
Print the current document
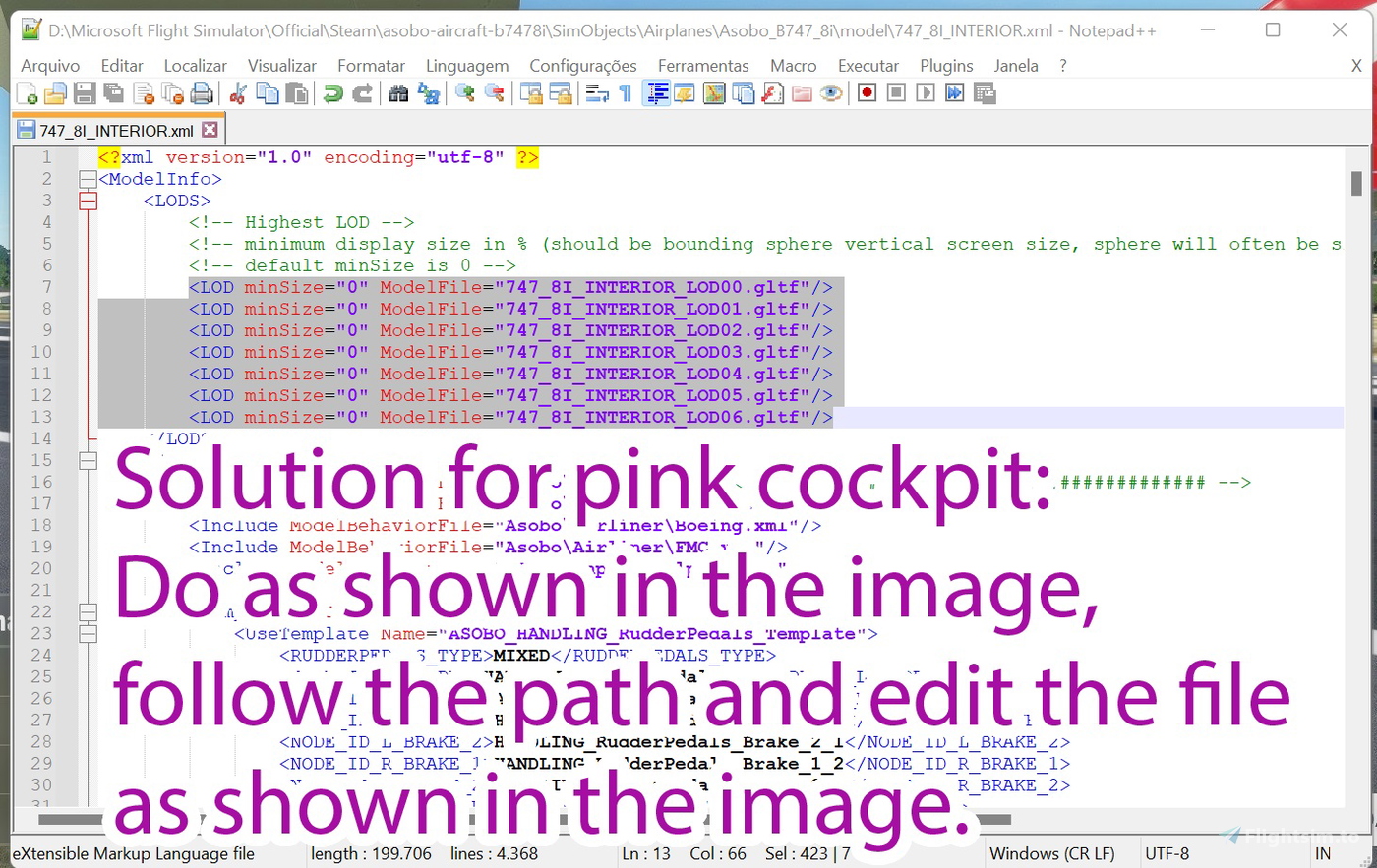coord(202,93)
